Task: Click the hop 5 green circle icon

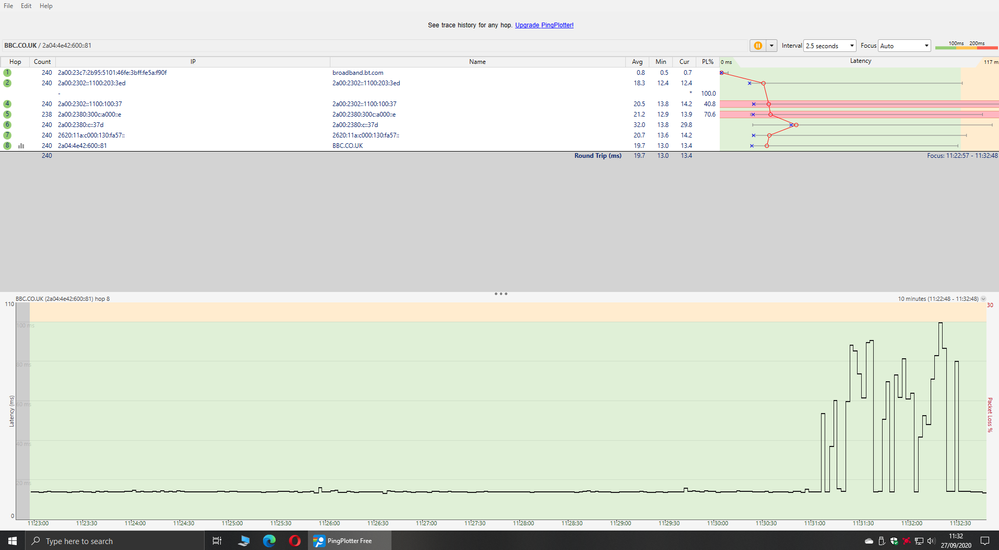Action: [7, 115]
